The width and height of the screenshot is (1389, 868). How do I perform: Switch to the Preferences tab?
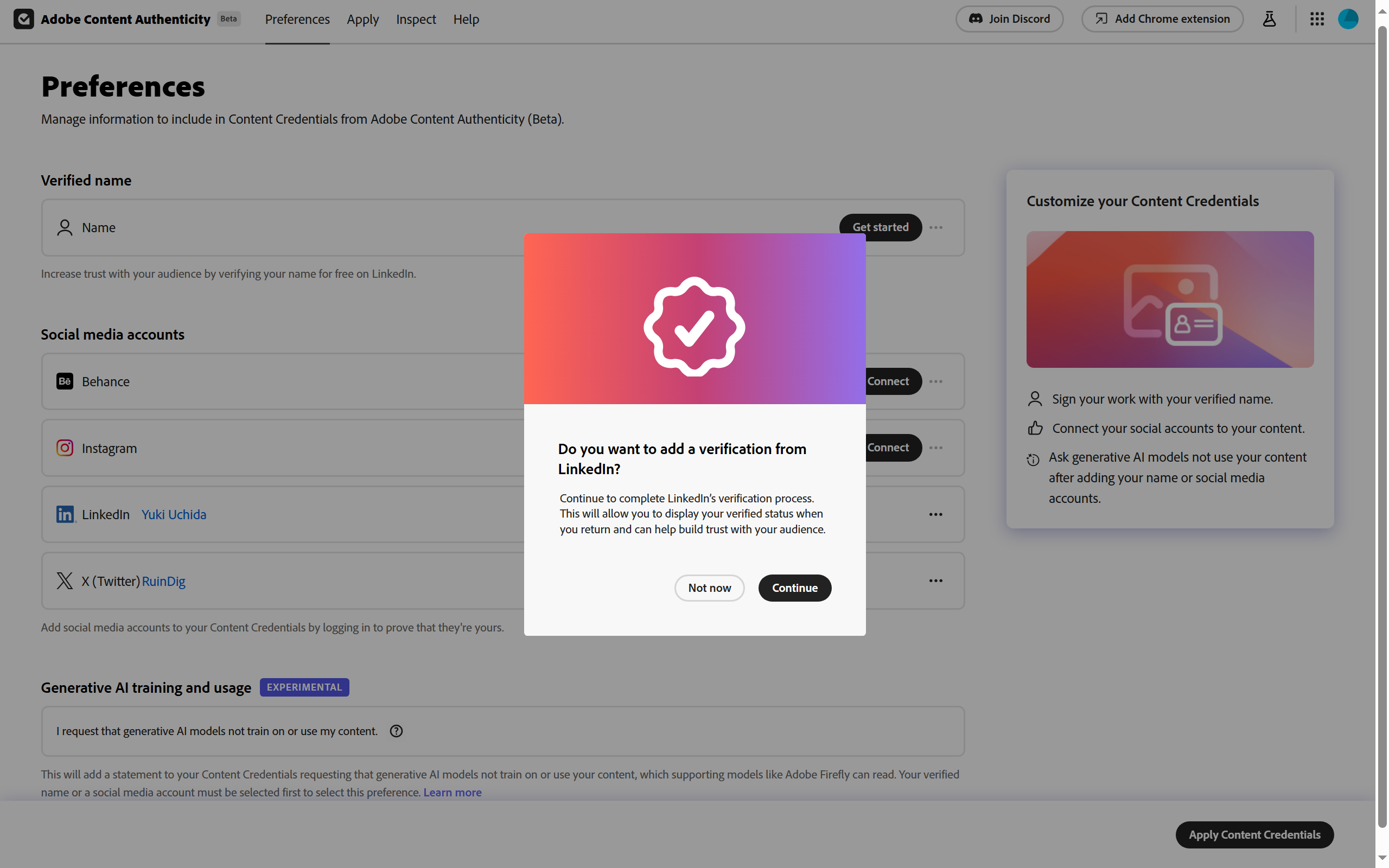[x=297, y=19]
